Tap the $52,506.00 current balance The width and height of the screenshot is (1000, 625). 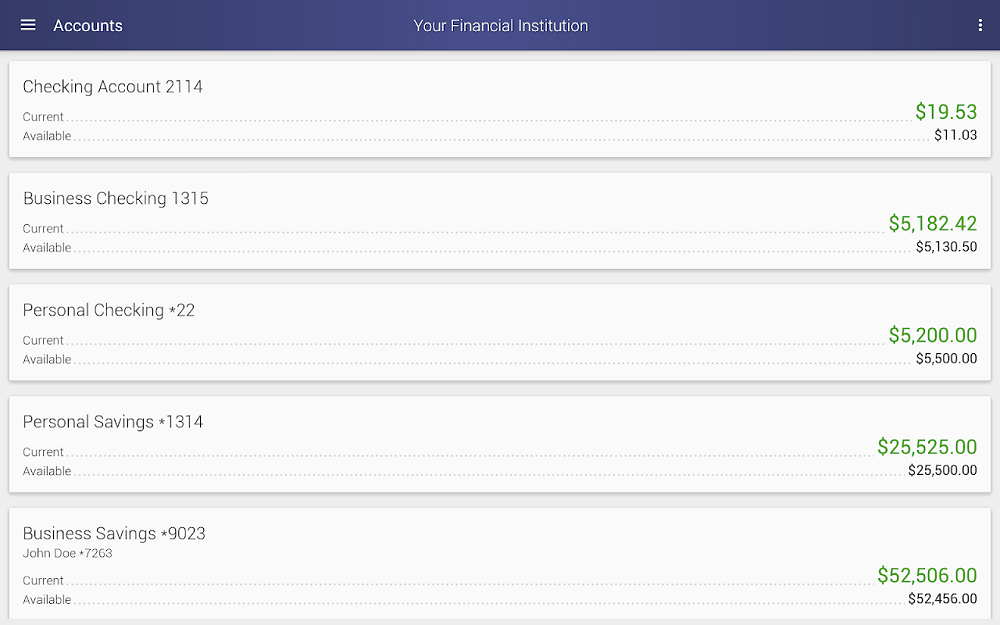click(x=928, y=575)
